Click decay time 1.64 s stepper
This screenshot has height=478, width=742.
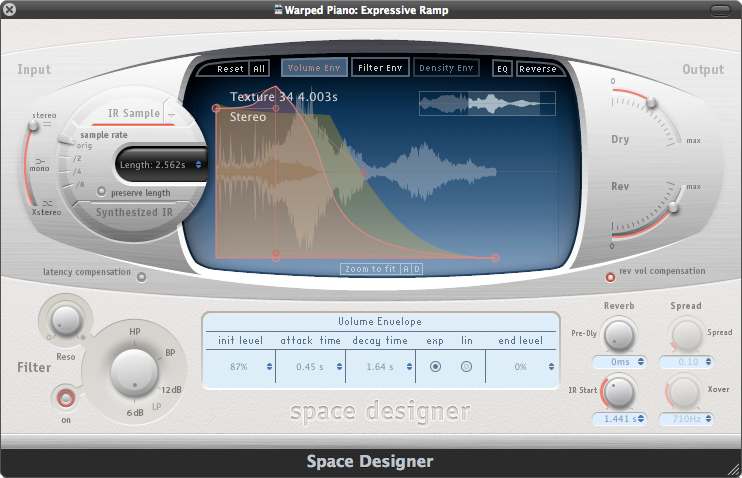coord(409,366)
